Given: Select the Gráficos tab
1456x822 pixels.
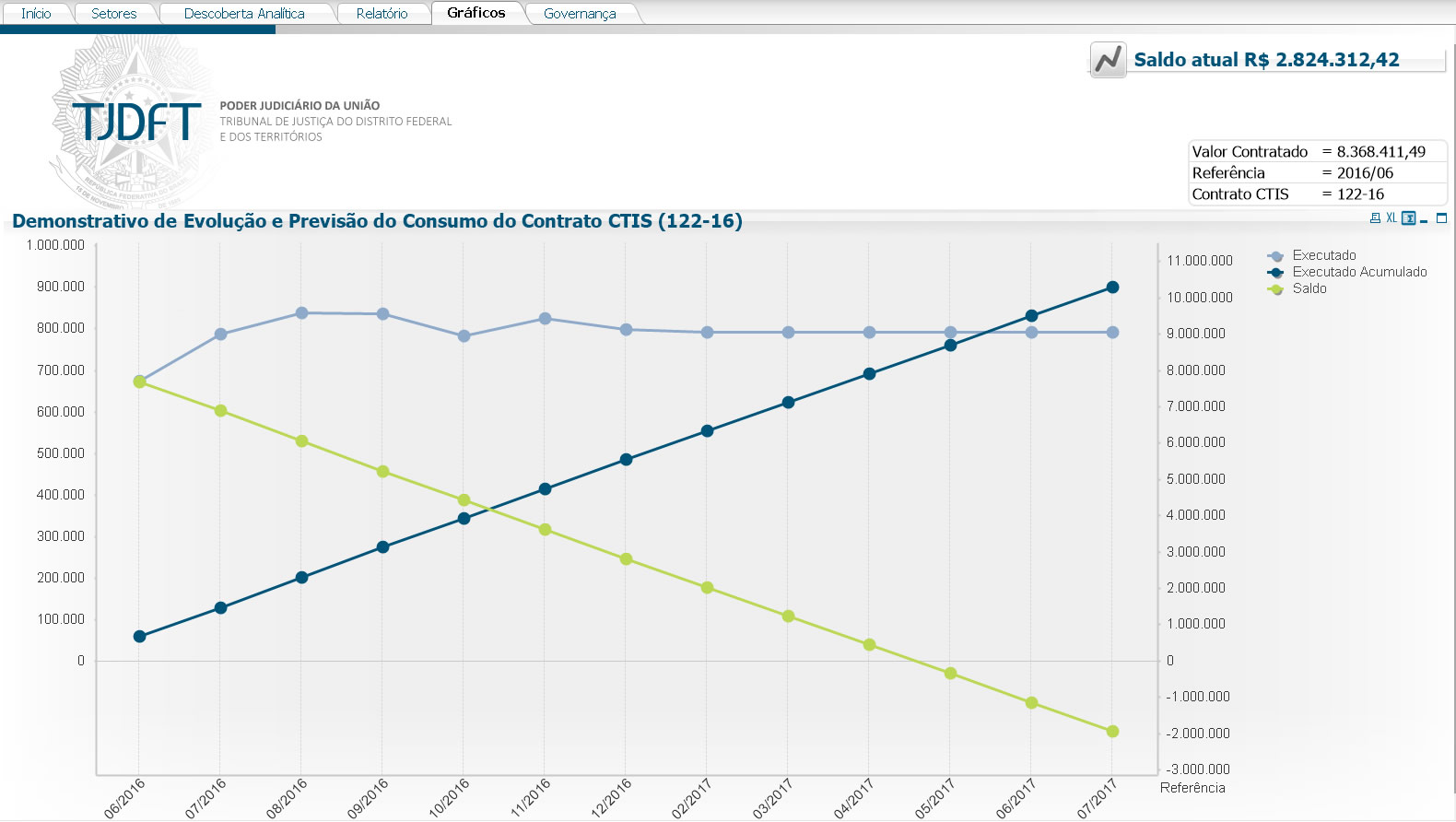Looking at the screenshot, I should pyautogui.click(x=476, y=12).
